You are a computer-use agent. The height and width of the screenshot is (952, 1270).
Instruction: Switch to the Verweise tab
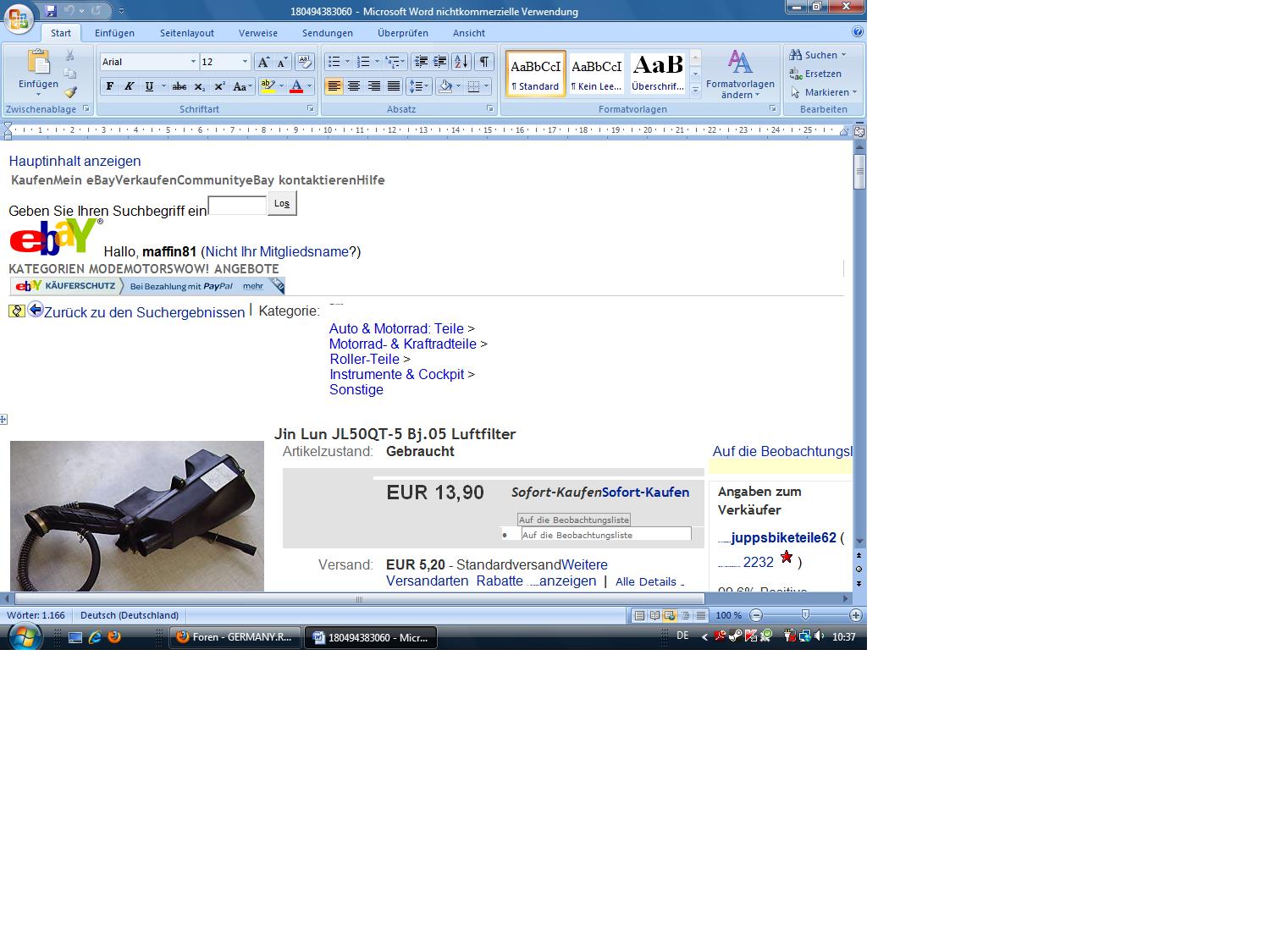[258, 33]
